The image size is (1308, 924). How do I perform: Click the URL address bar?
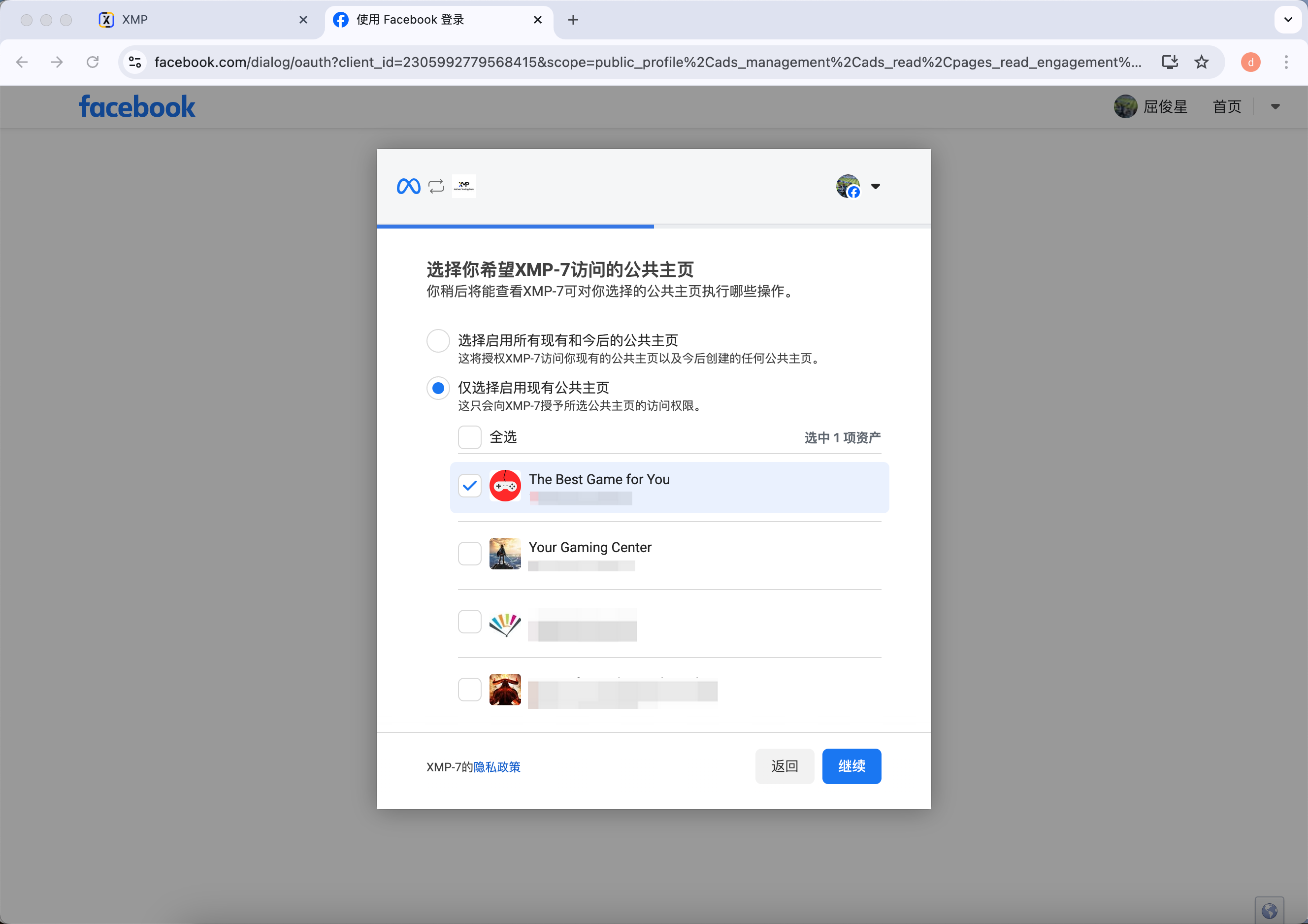(647, 62)
